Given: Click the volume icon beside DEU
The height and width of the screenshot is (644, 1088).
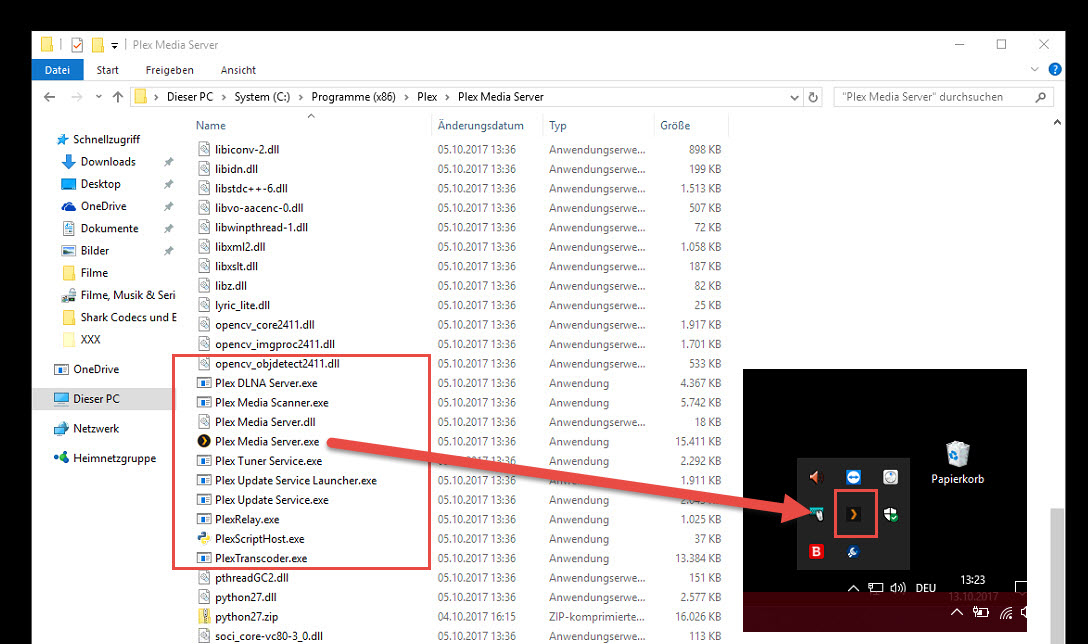Looking at the screenshot, I should tap(898, 588).
